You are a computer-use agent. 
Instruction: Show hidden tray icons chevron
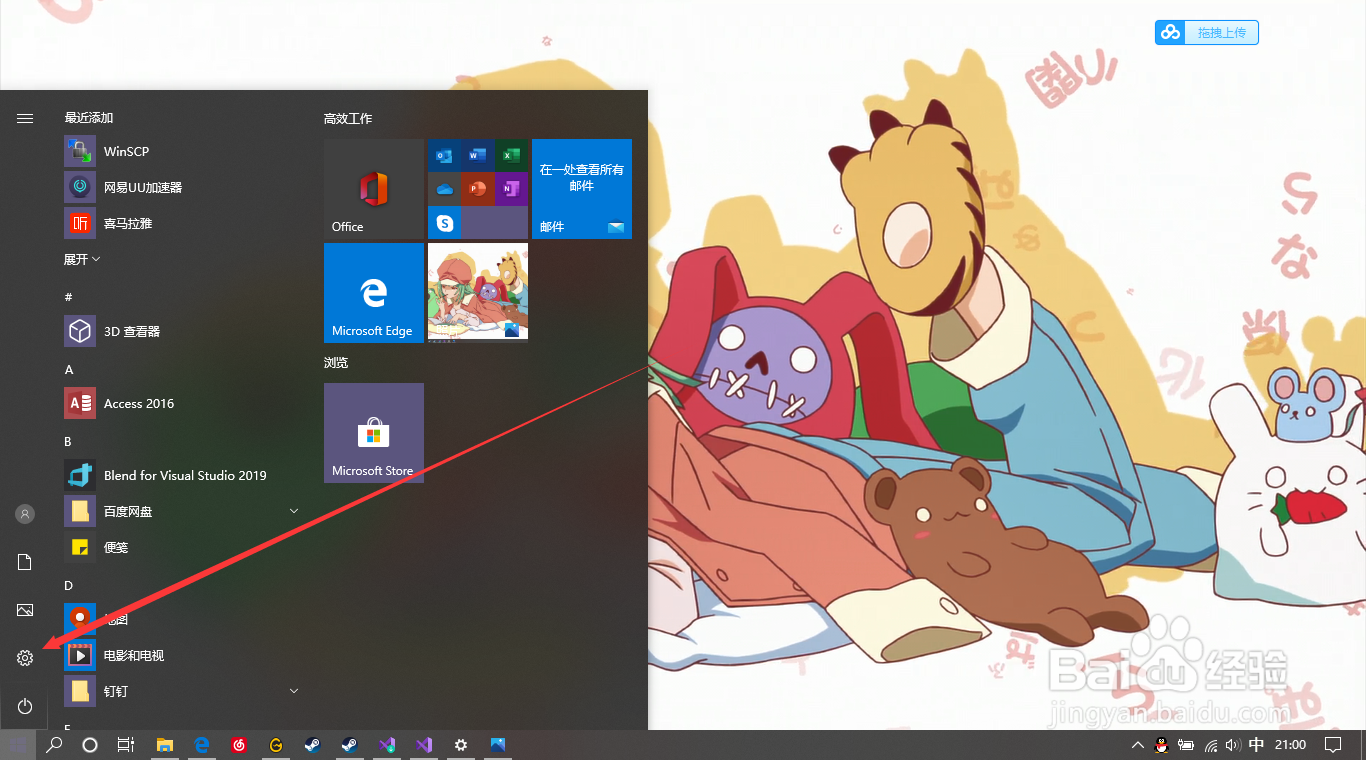pyautogui.click(x=1138, y=745)
